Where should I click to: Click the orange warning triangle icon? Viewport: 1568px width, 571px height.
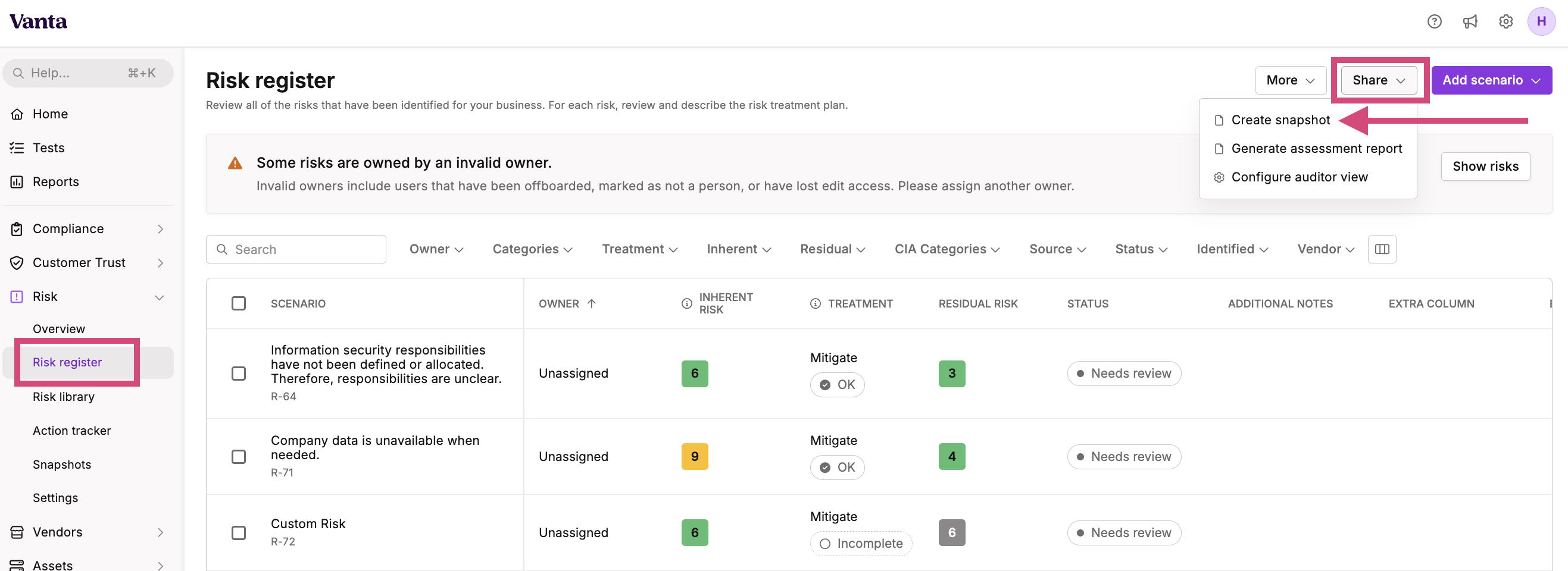235,163
